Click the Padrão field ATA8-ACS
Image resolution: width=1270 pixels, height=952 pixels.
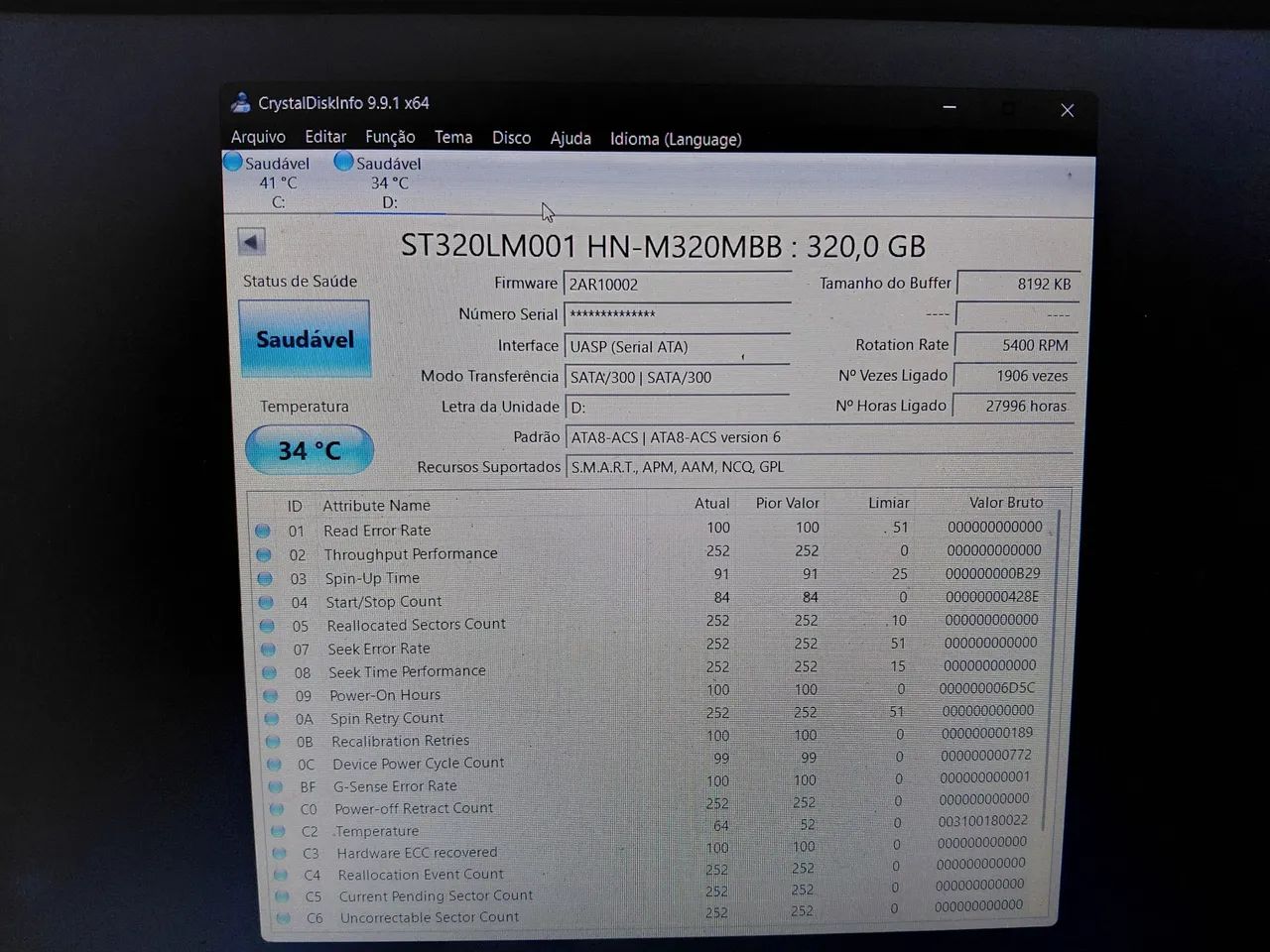click(820, 437)
